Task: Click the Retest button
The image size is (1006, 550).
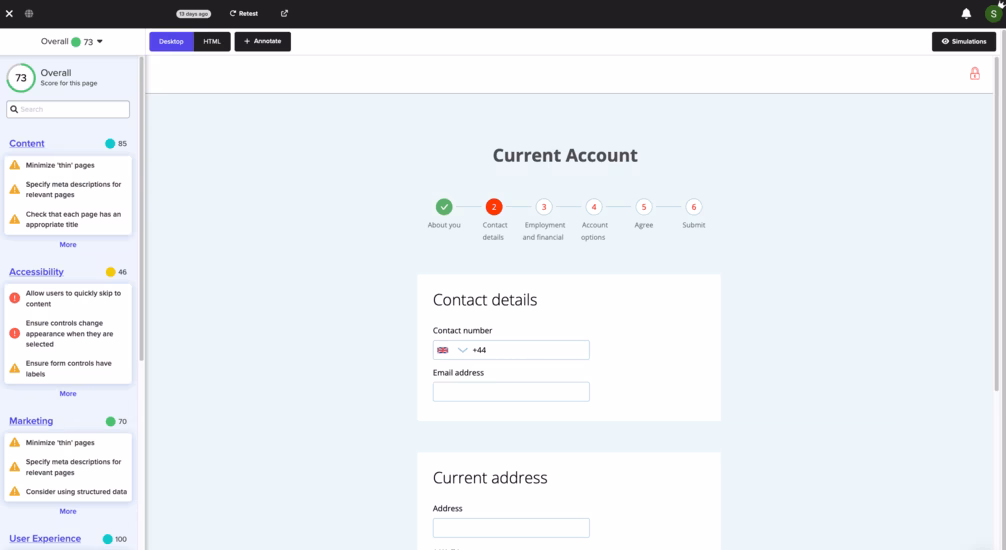Action: [243, 14]
